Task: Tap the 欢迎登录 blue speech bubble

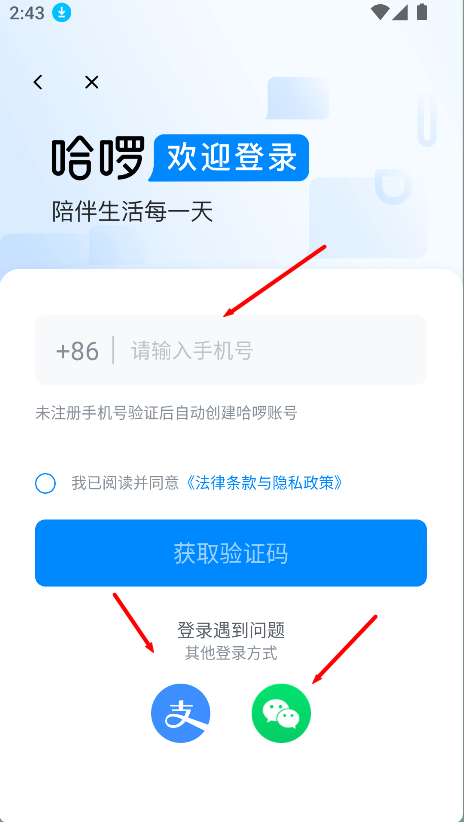Action: tap(229, 158)
